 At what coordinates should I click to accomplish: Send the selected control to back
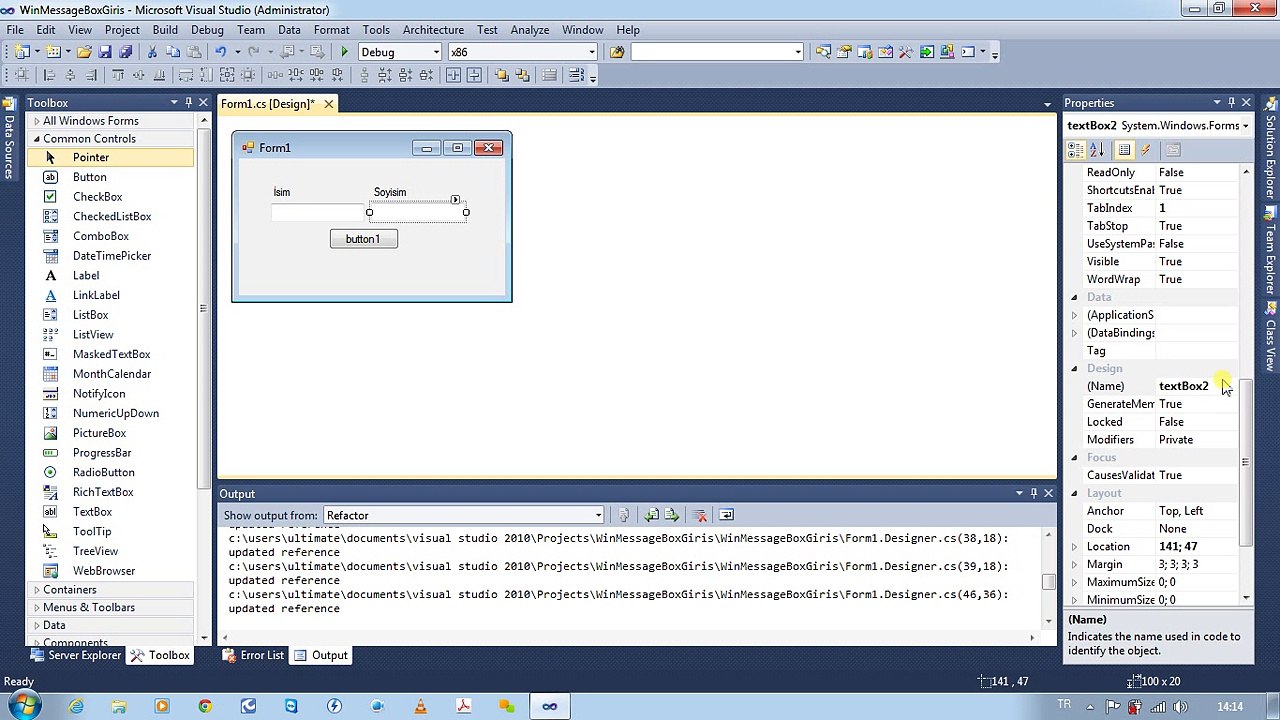click(521, 75)
